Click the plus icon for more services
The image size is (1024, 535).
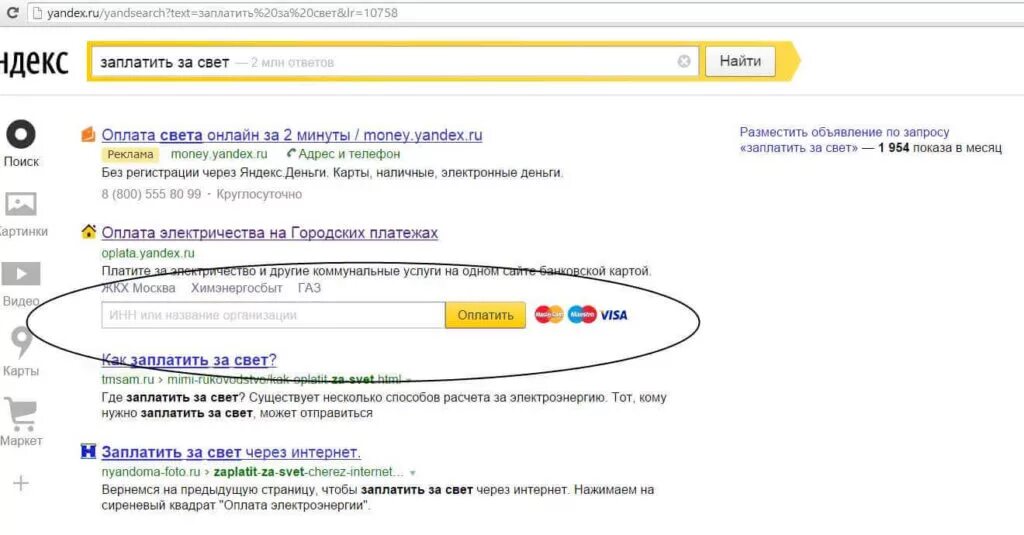21,483
